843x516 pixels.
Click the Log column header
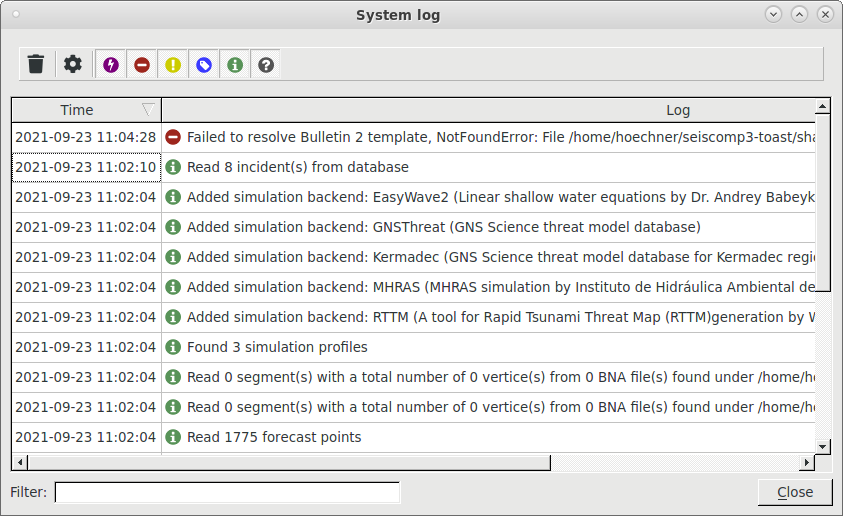[x=488, y=110]
